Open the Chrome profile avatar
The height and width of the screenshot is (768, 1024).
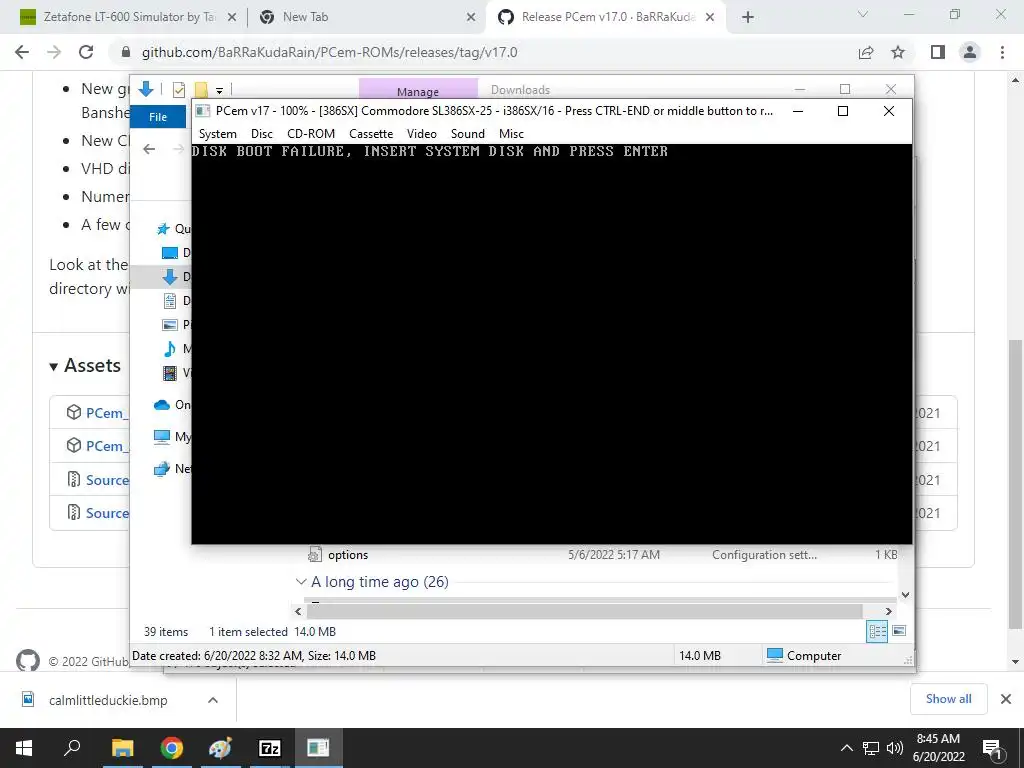[970, 52]
